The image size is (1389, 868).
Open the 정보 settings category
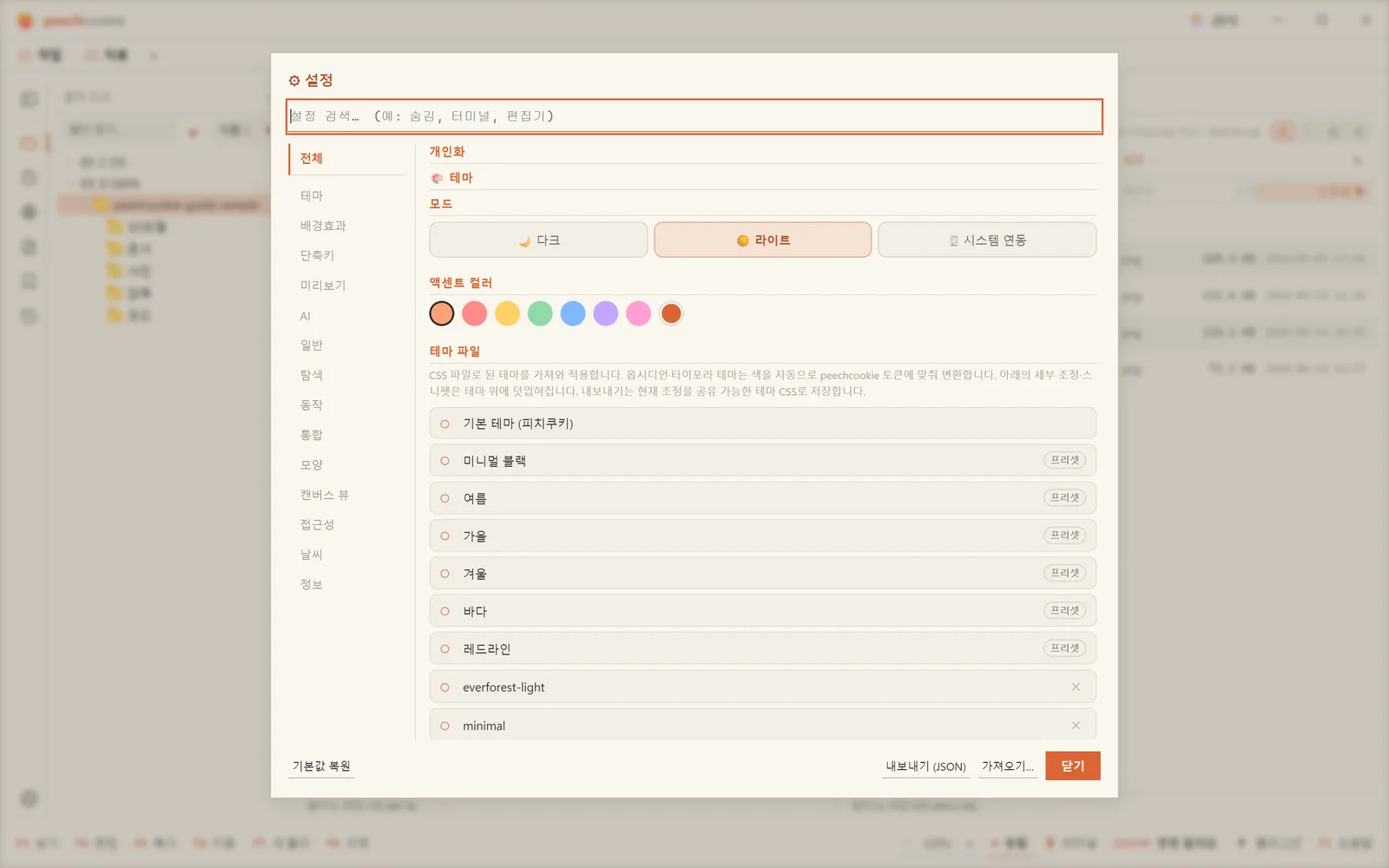click(346, 585)
